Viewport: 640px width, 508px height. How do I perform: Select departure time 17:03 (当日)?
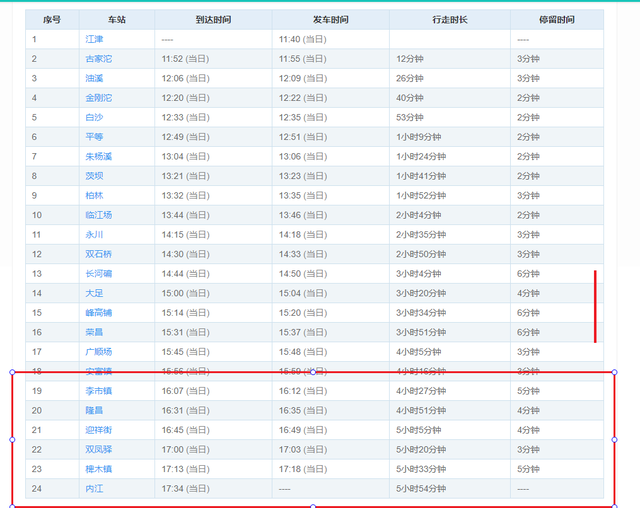coord(302,450)
